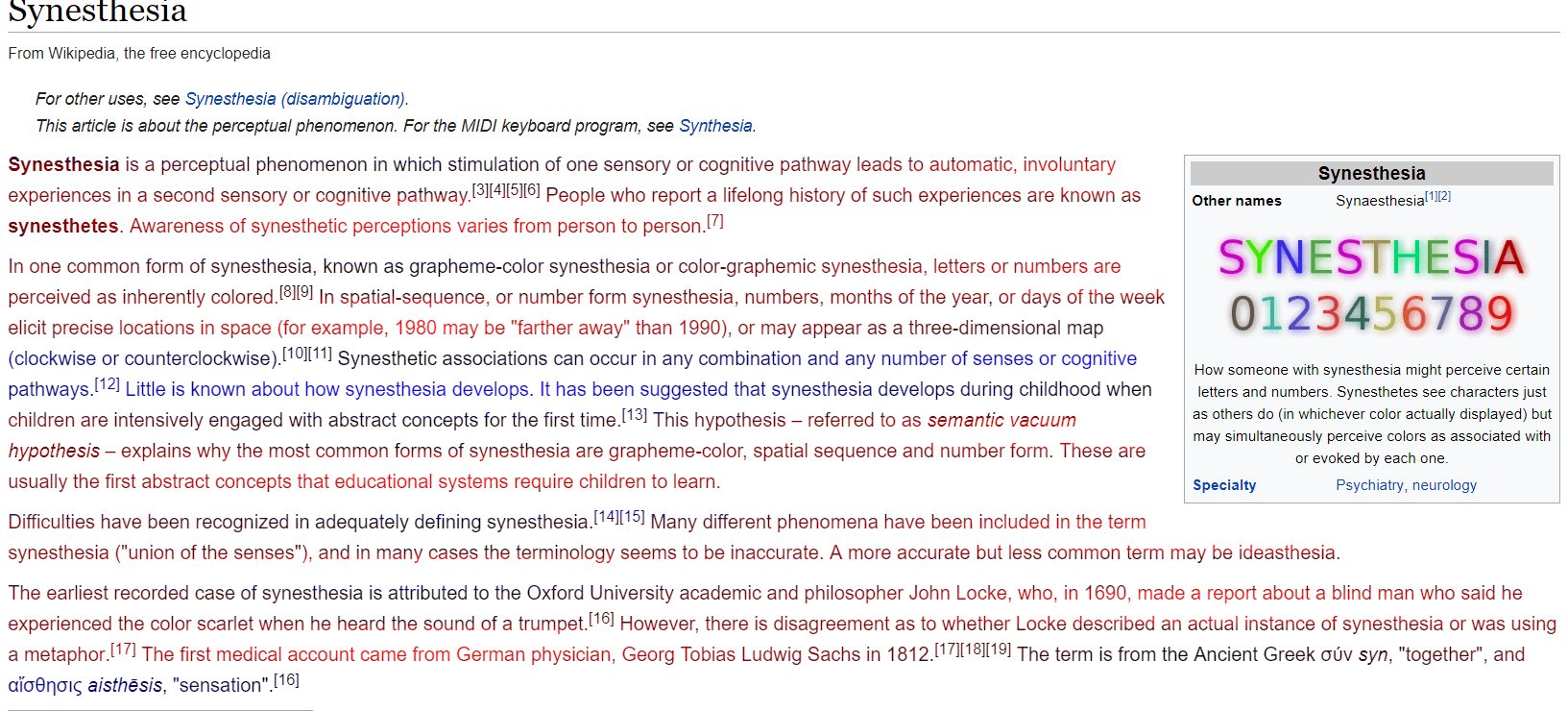1568x711 pixels.
Task: Click the 'From Wikipedia, the free encyclopedia' tagline
Action: point(139,54)
